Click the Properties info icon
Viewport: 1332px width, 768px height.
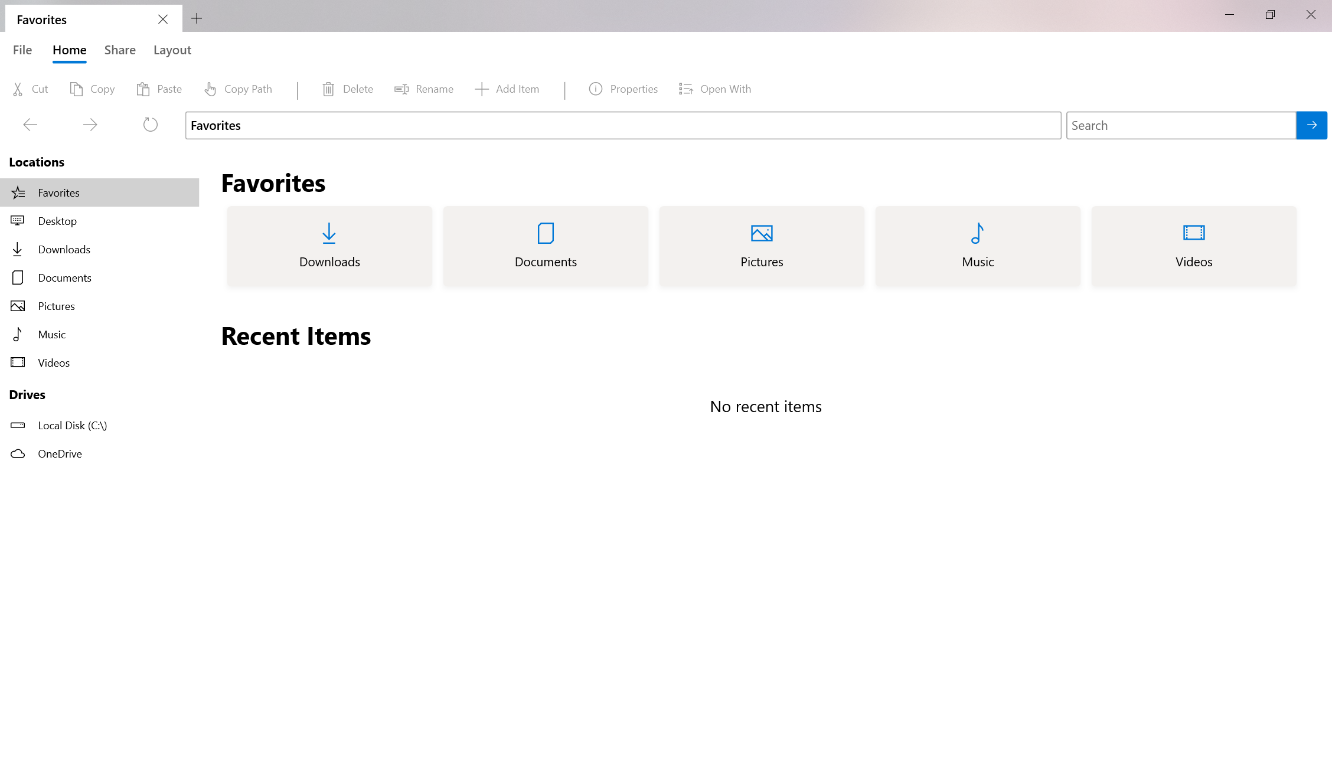(x=596, y=89)
